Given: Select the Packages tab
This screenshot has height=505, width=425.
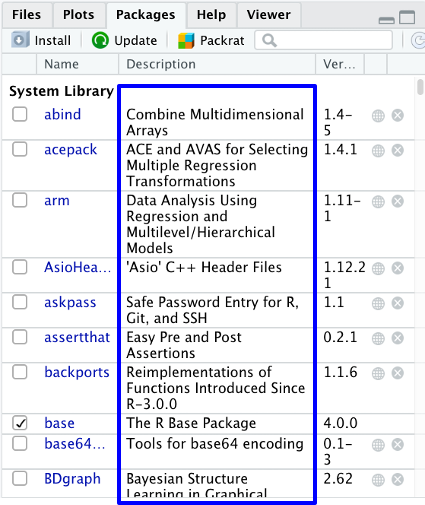Looking at the screenshot, I should click(146, 15).
